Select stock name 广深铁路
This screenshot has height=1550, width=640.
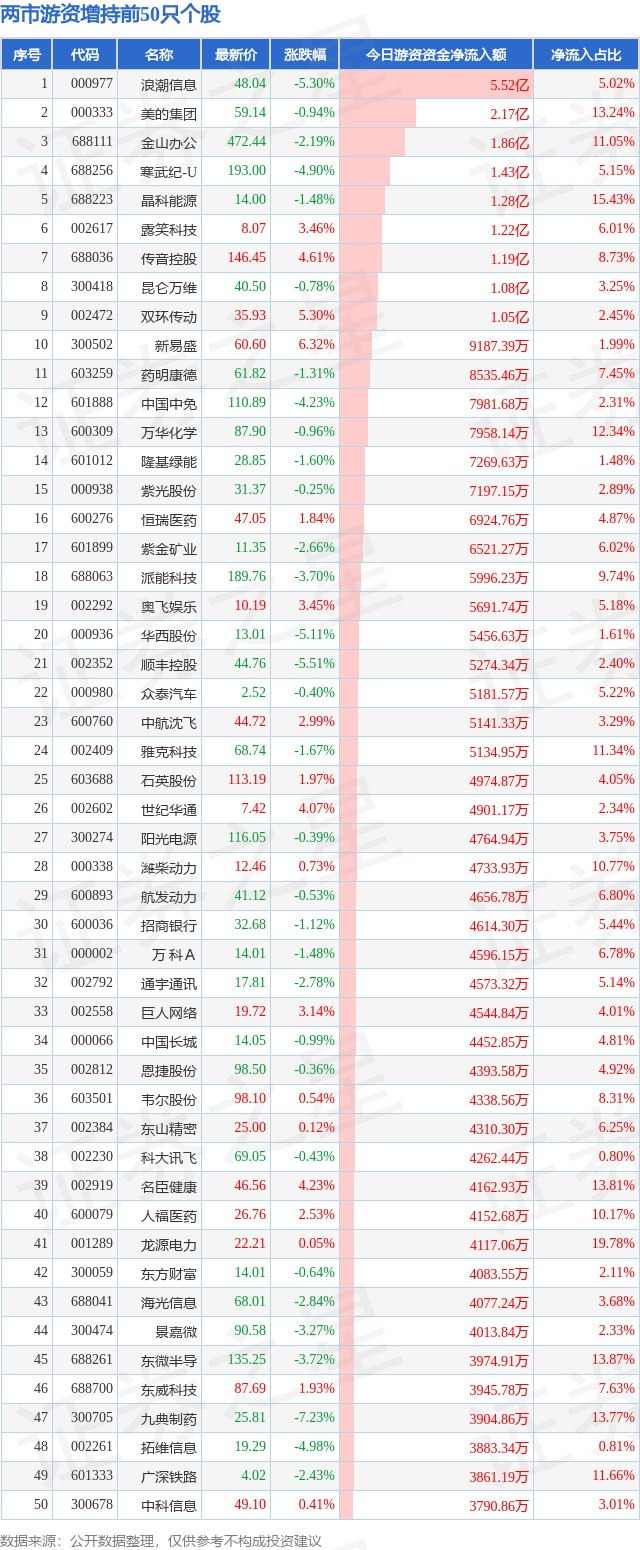click(170, 1477)
